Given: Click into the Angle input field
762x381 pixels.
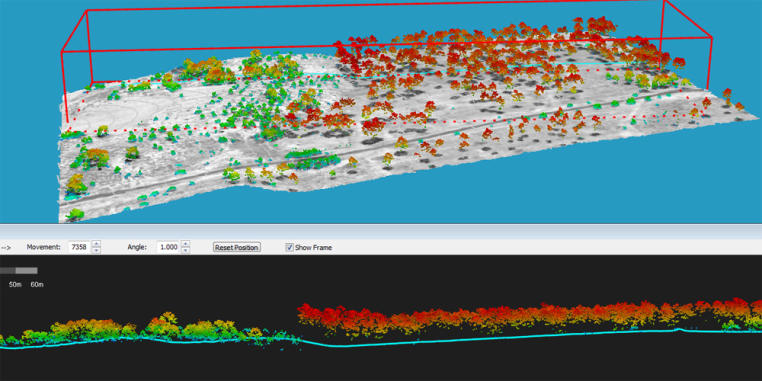Looking at the screenshot, I should click(169, 247).
